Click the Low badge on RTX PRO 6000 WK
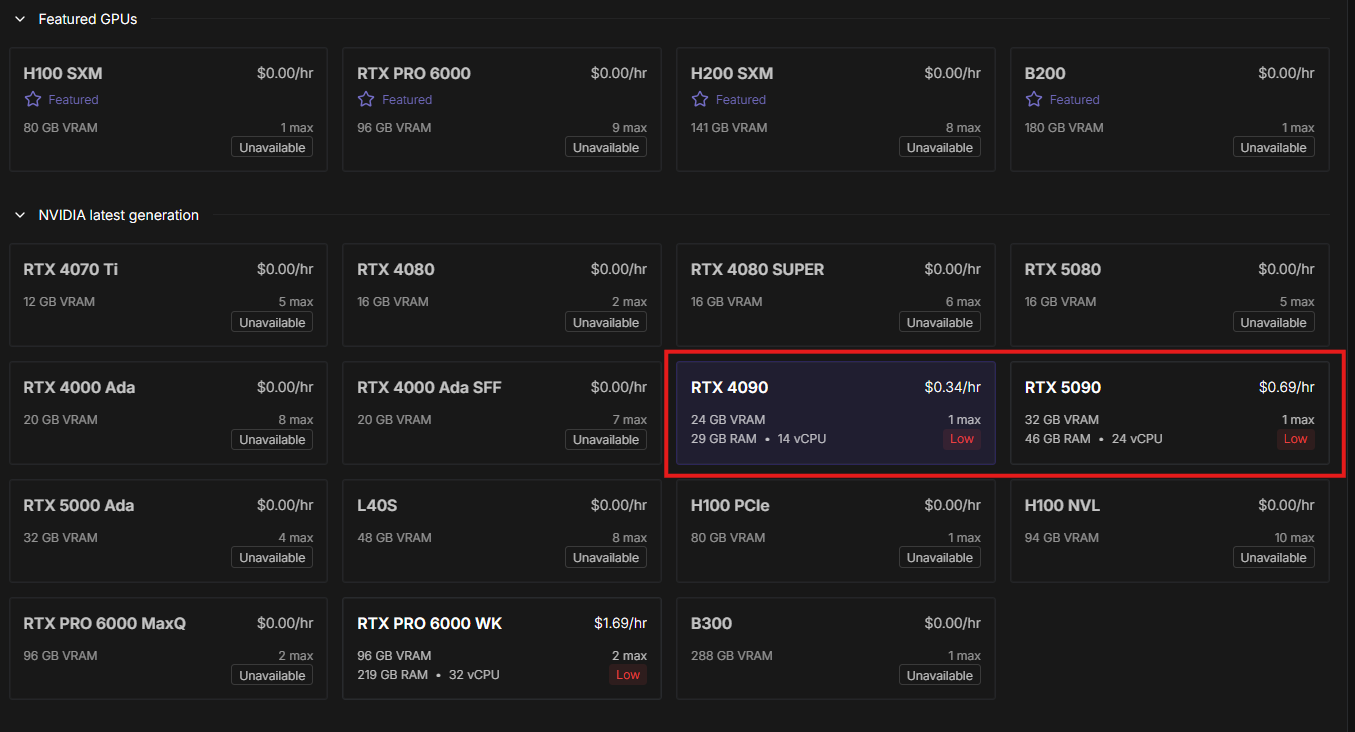The width and height of the screenshot is (1355, 732). 628,675
